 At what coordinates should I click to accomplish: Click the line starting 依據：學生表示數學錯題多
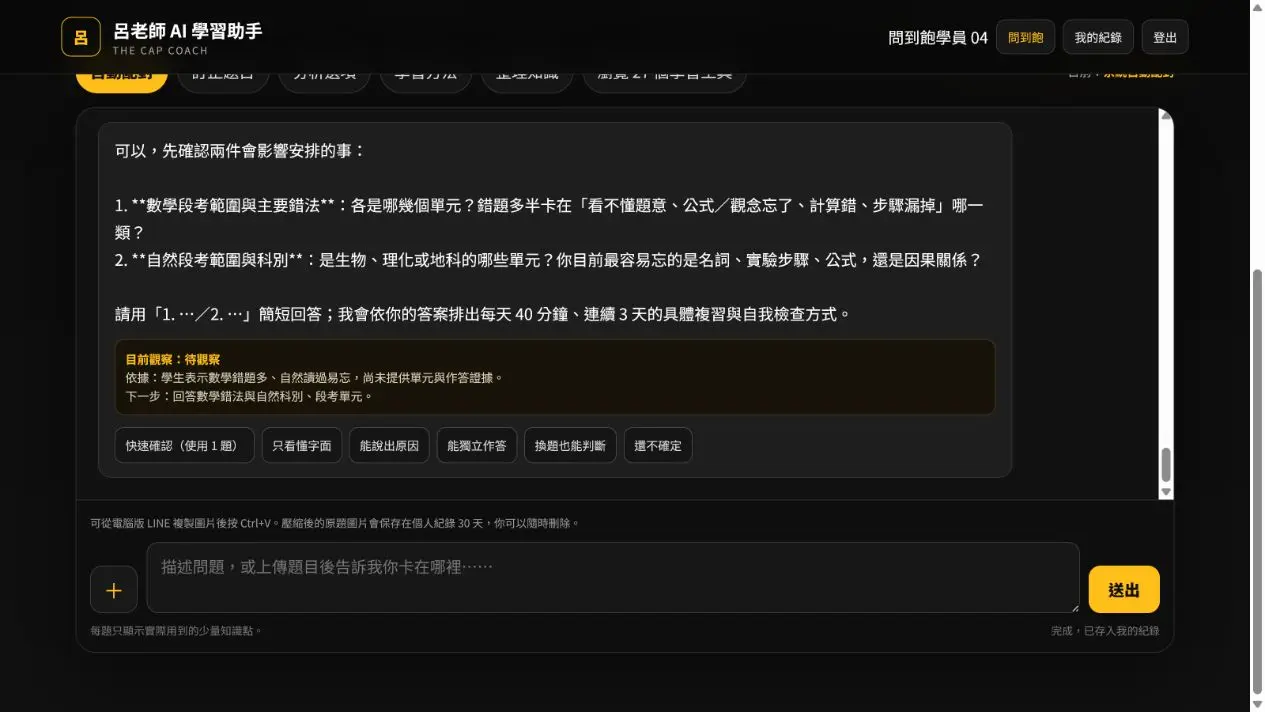[314, 378]
